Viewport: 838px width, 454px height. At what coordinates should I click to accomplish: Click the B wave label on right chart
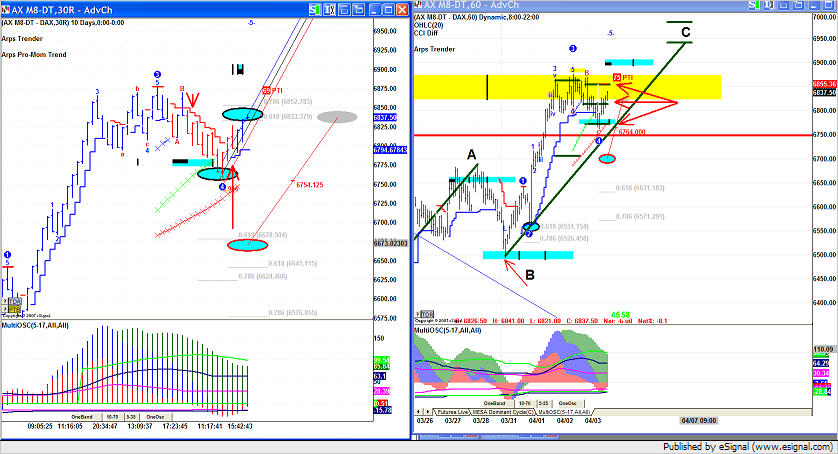click(x=530, y=275)
